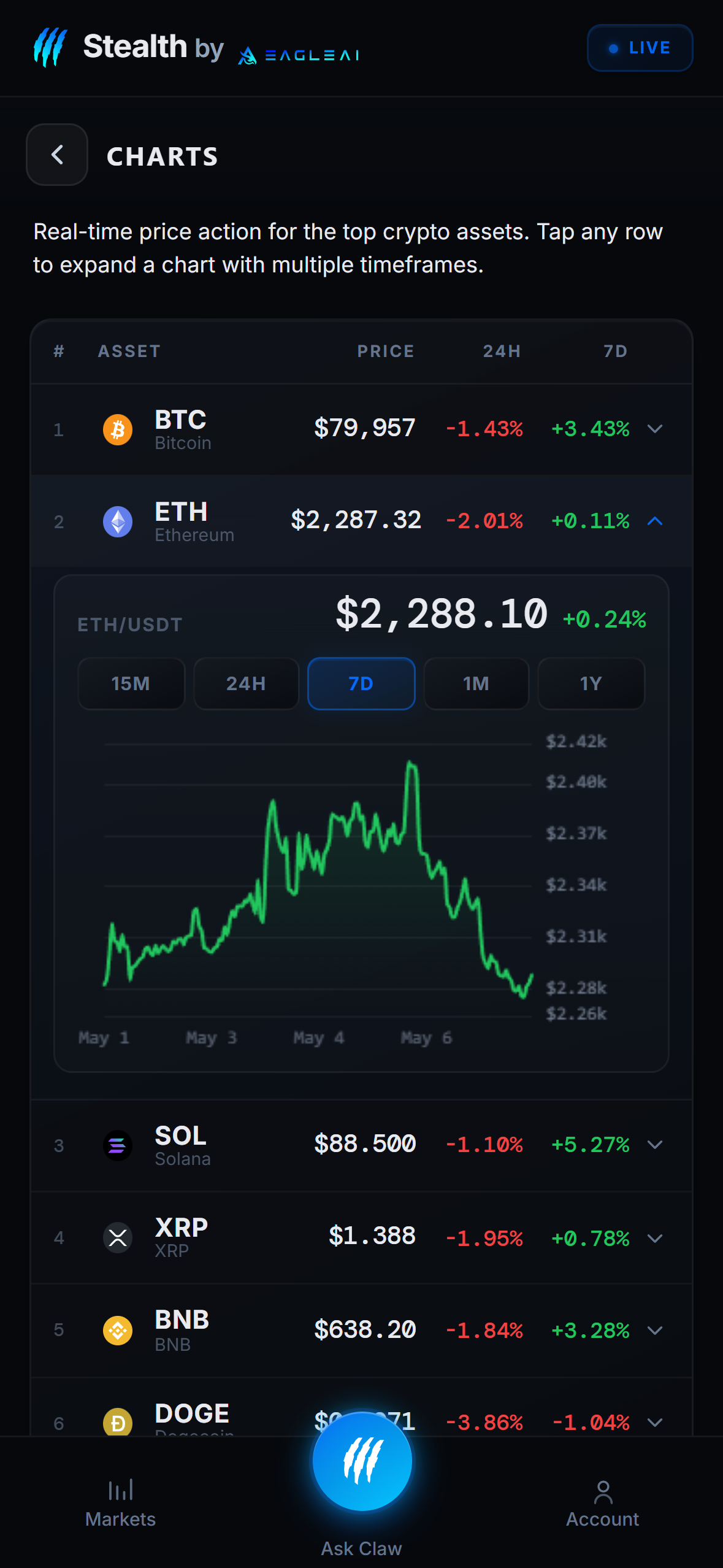
Task: Click the CHARTS page heading
Action: (163, 156)
